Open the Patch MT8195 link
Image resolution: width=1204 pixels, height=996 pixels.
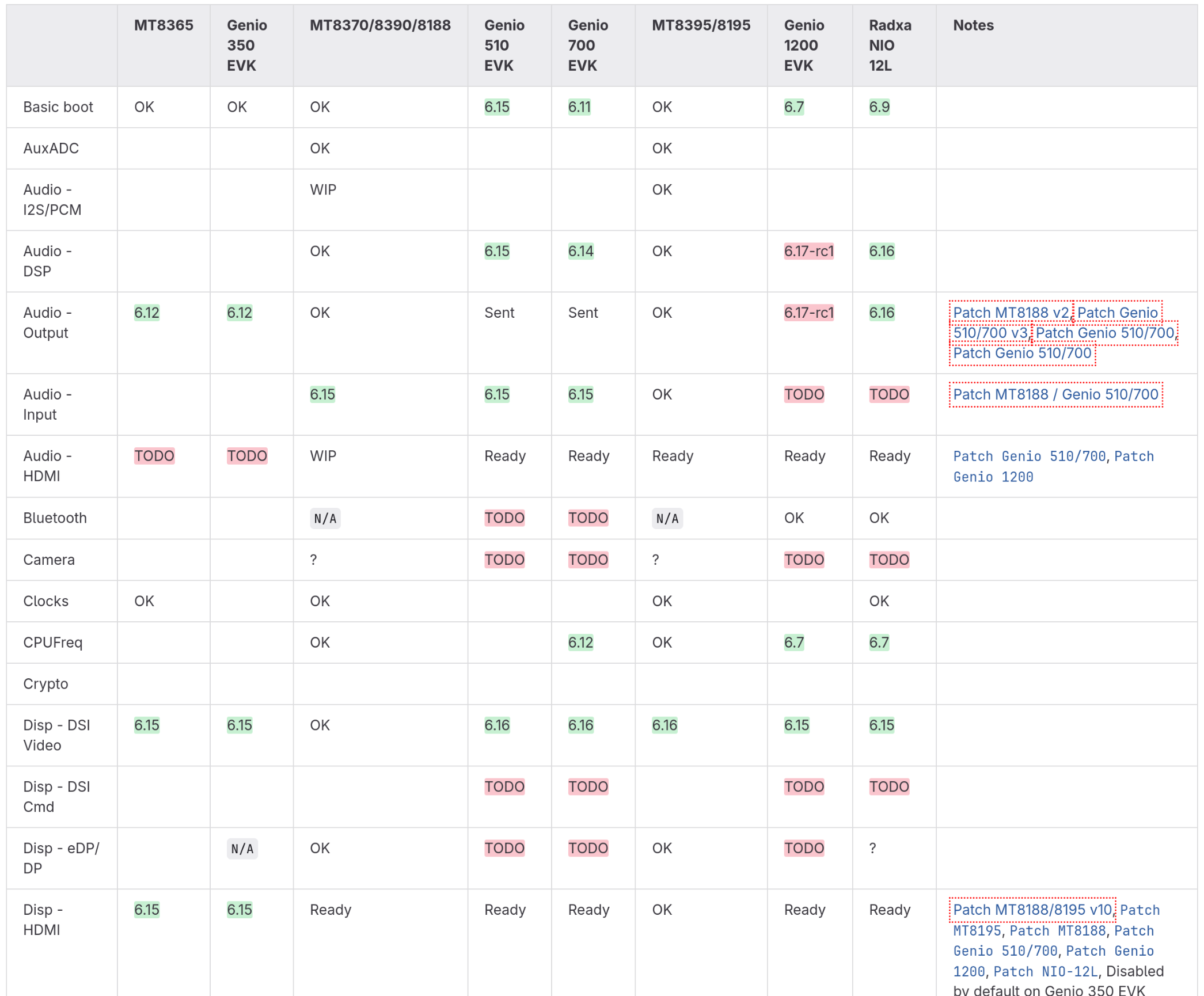pyautogui.click(x=977, y=930)
